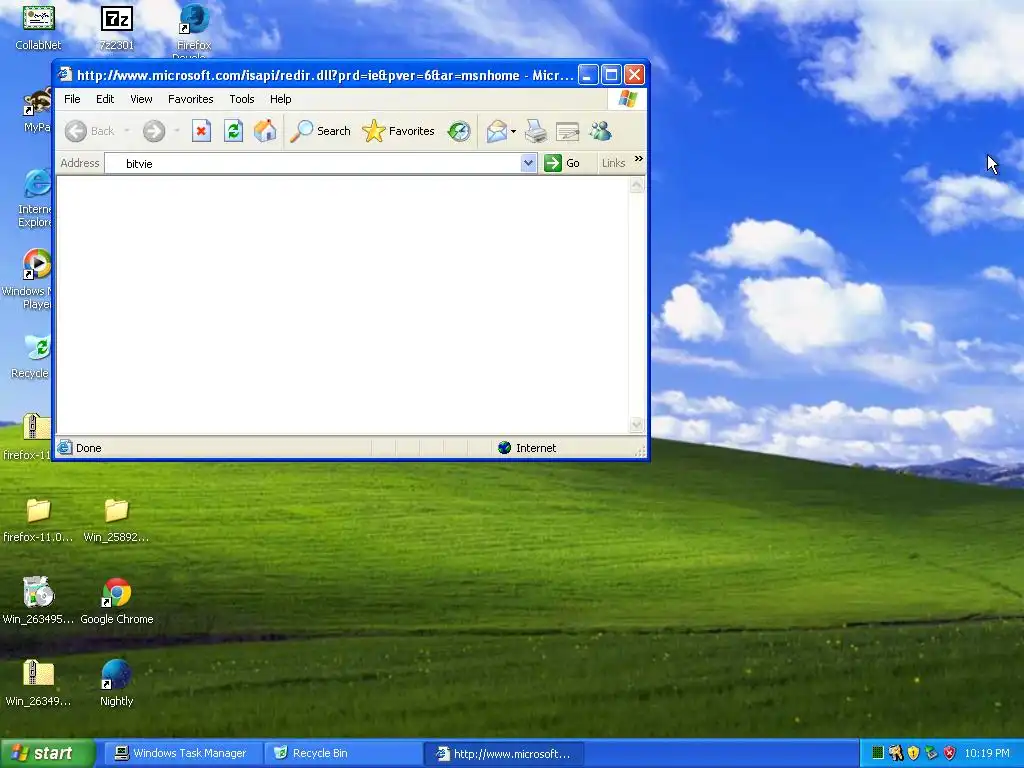
Task: Open the Favorites menu in menu bar
Action: pos(191,99)
